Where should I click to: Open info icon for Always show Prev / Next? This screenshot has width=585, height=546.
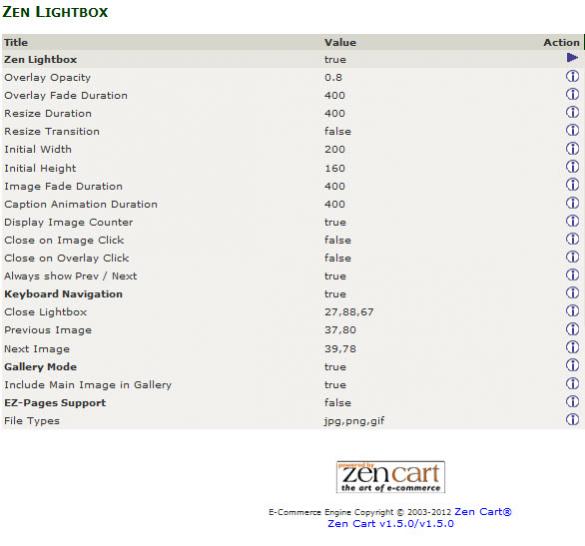(572, 275)
